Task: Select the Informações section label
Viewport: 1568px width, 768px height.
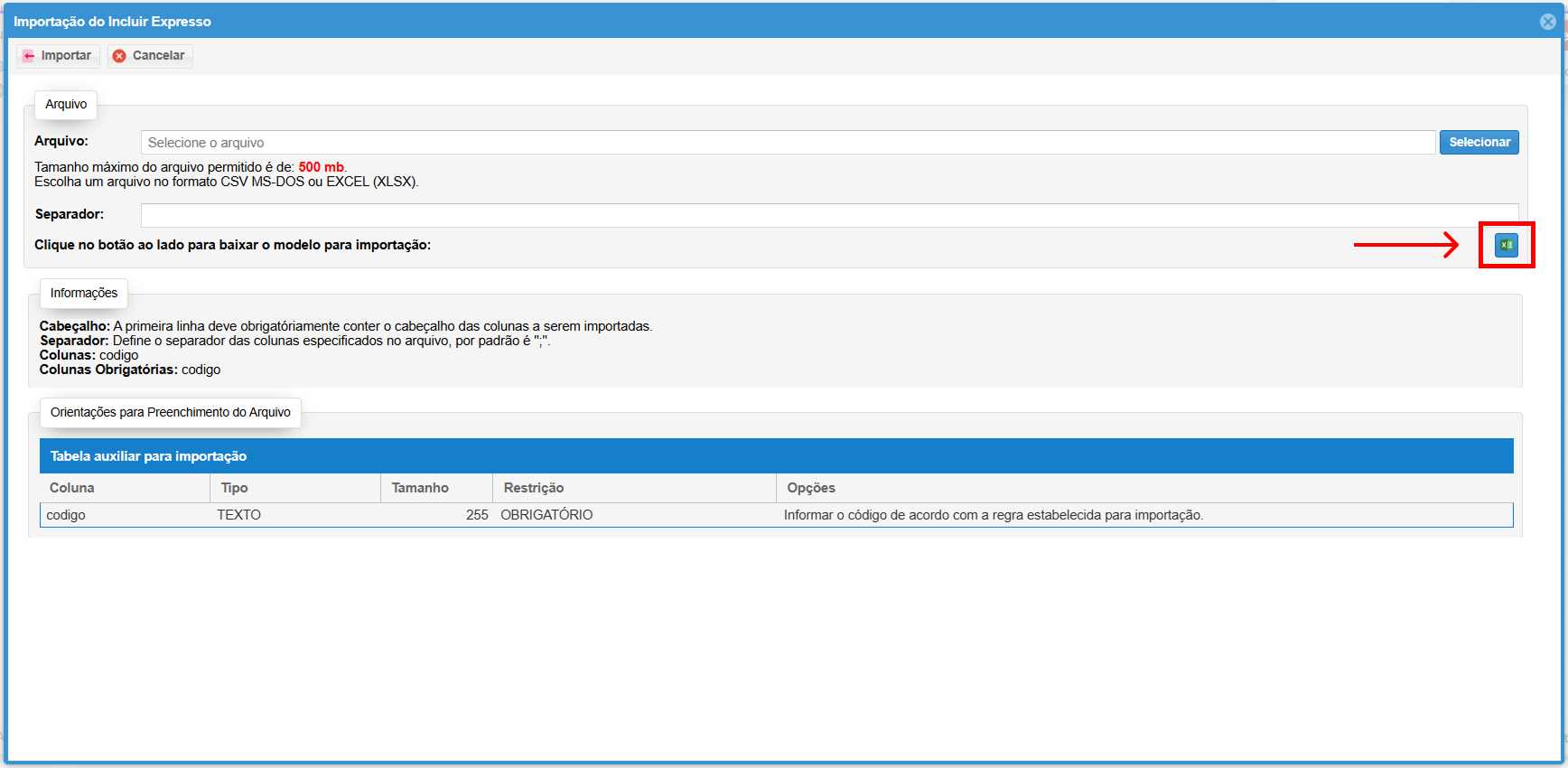Action: click(x=84, y=294)
